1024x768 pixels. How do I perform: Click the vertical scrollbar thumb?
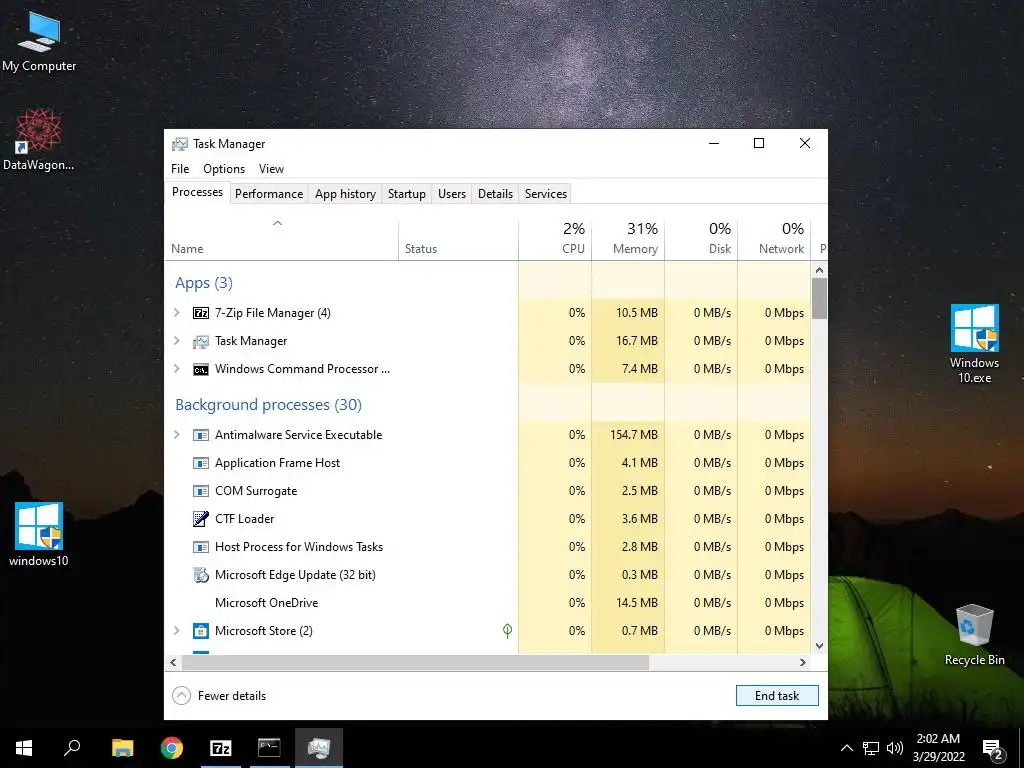(820, 298)
